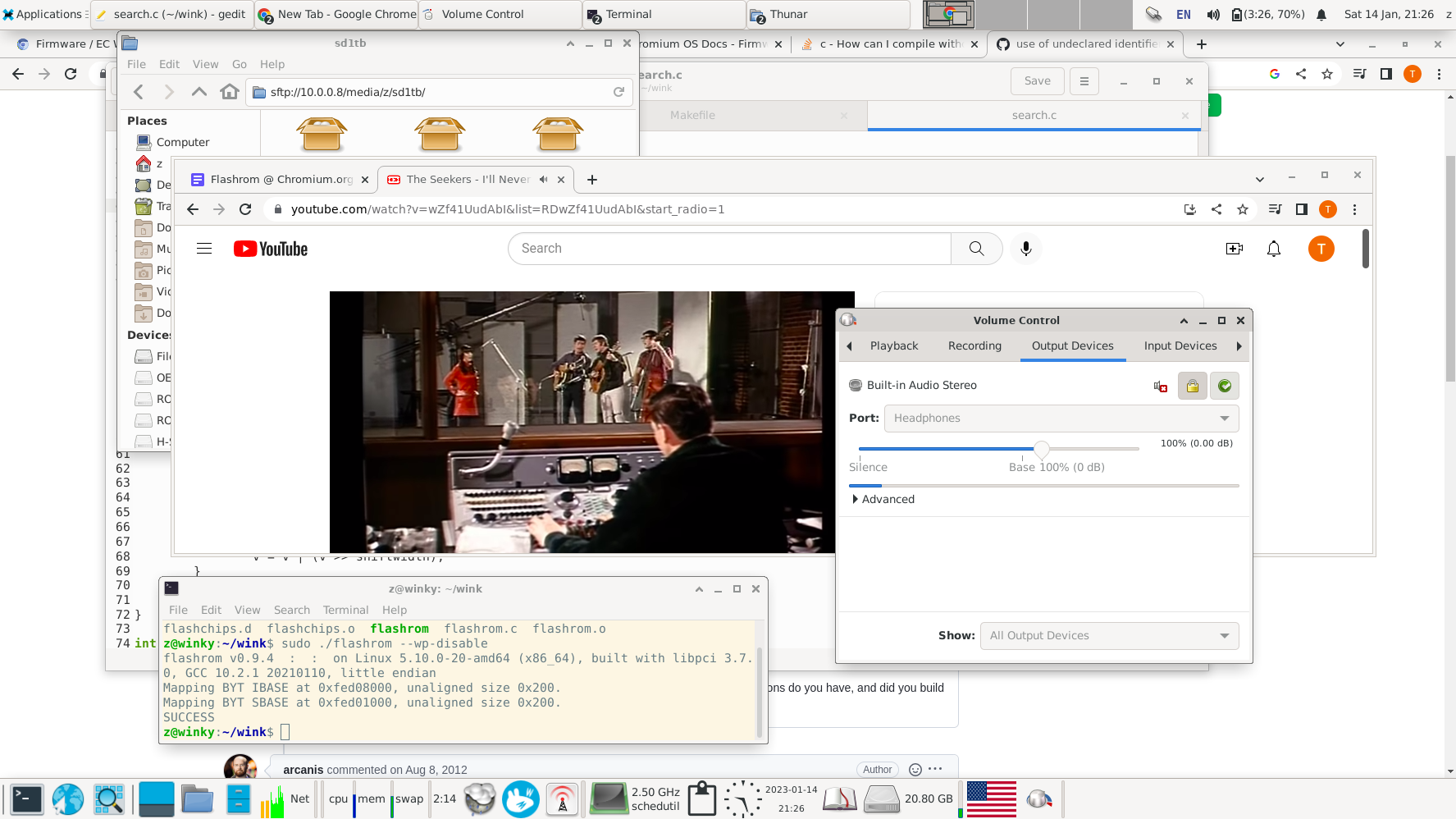Open gedit hamburger menu
Viewport: 1456px width, 819px height.
coord(1084,80)
